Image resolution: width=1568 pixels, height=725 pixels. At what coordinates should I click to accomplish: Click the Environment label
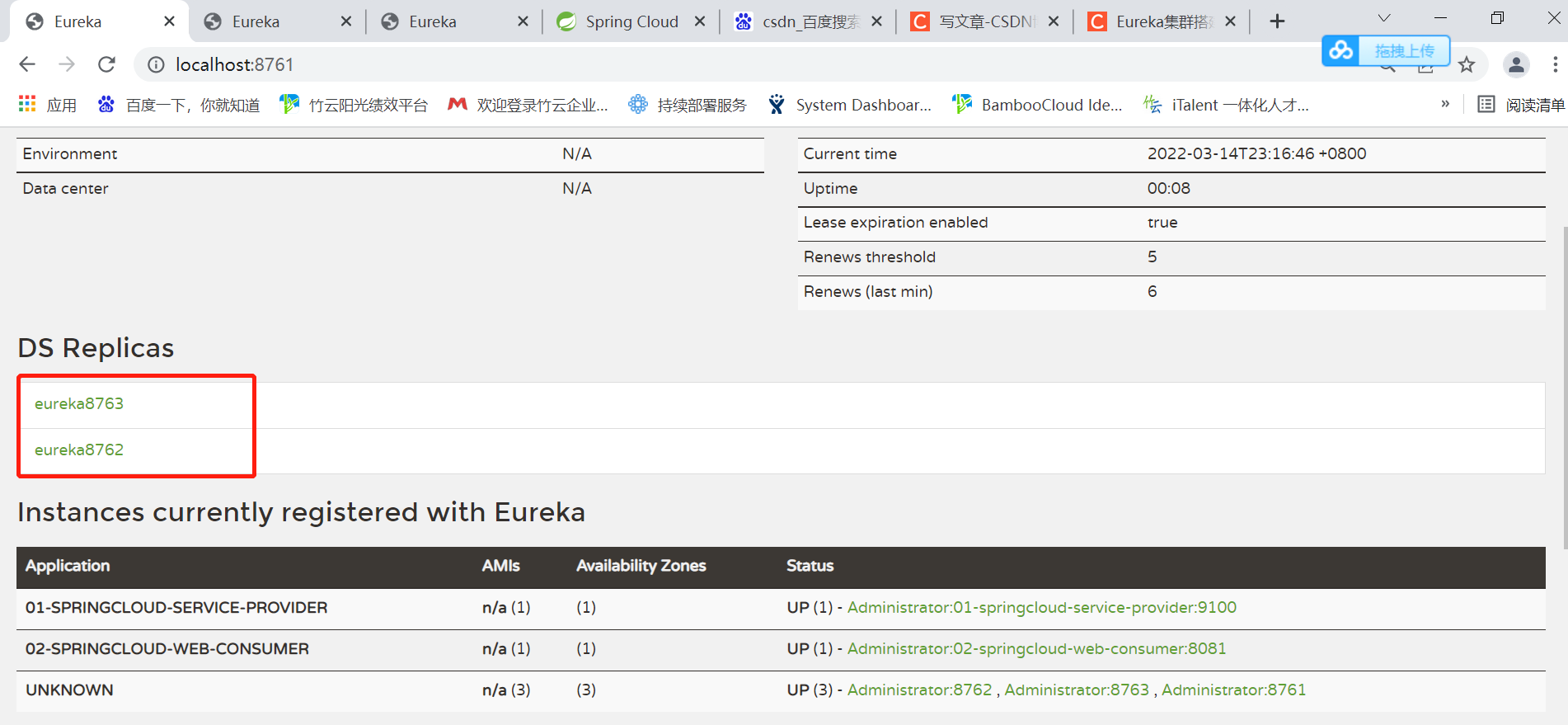click(x=70, y=154)
